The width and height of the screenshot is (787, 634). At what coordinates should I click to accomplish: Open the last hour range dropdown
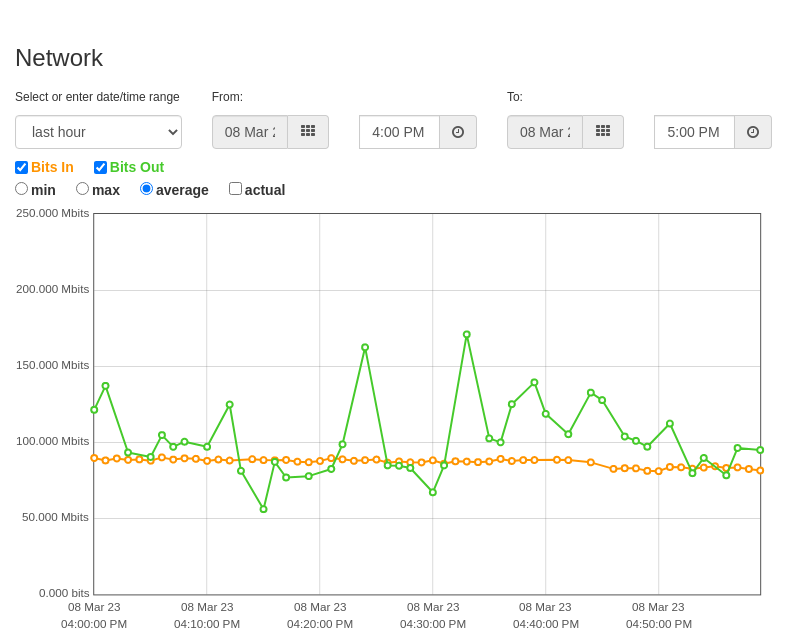(98, 132)
